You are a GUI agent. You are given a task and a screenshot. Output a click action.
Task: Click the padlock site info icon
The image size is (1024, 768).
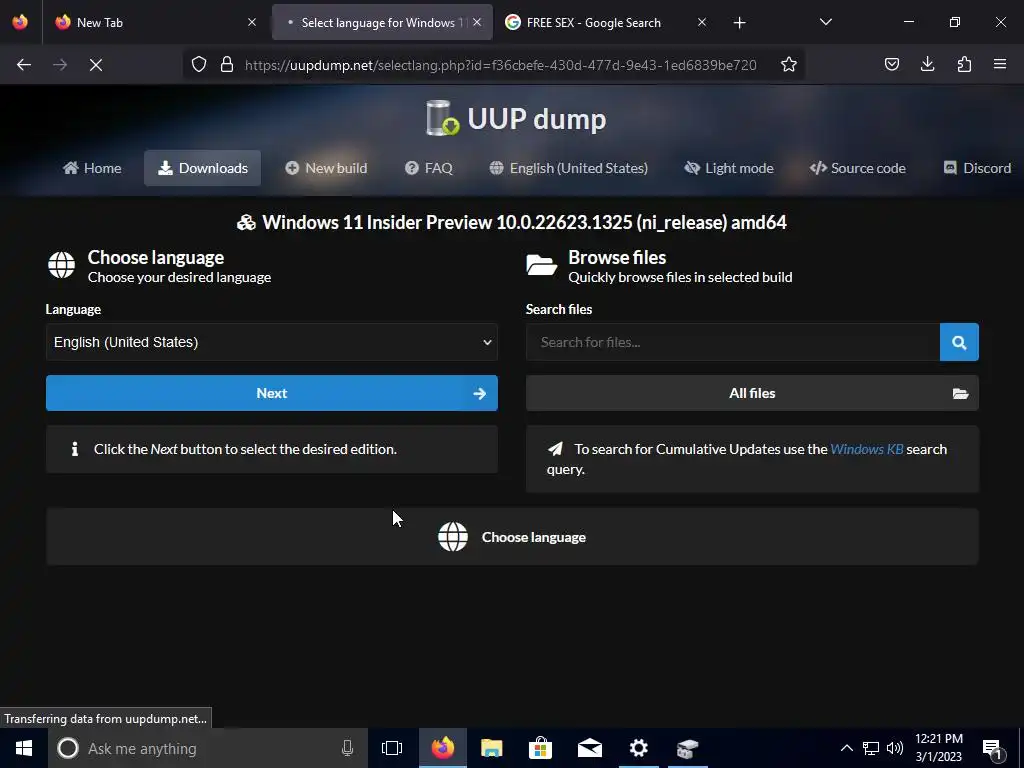pos(227,64)
